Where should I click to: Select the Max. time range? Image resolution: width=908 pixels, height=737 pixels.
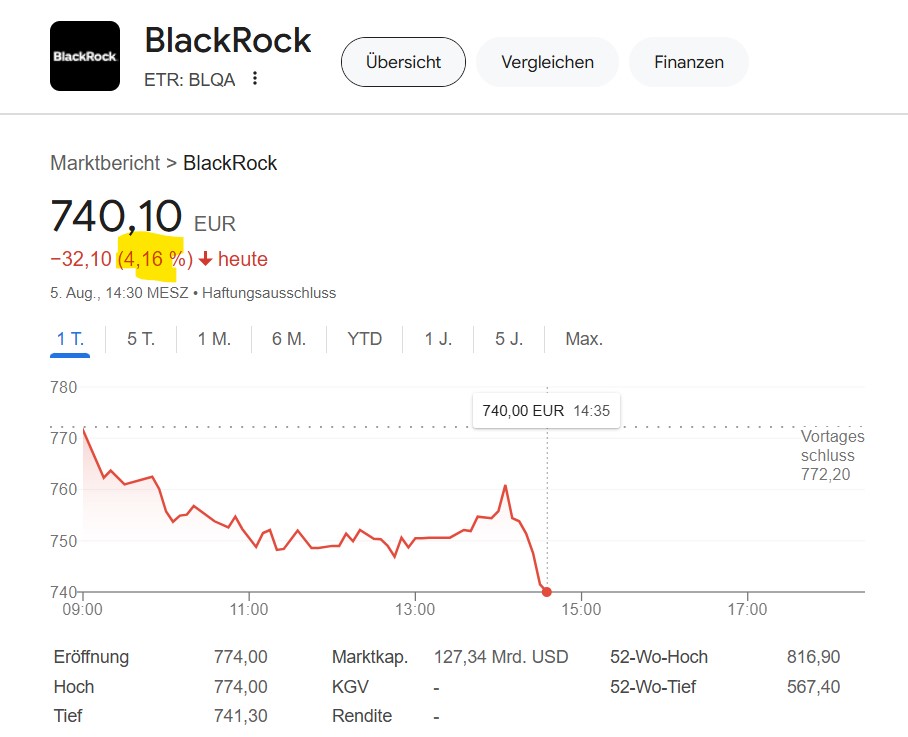pyautogui.click(x=584, y=339)
